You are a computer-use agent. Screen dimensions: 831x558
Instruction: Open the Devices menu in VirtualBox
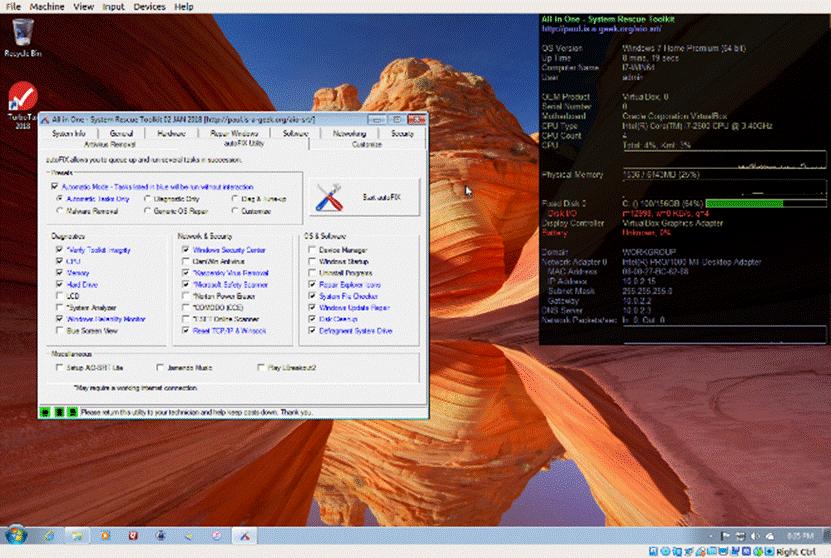point(149,6)
